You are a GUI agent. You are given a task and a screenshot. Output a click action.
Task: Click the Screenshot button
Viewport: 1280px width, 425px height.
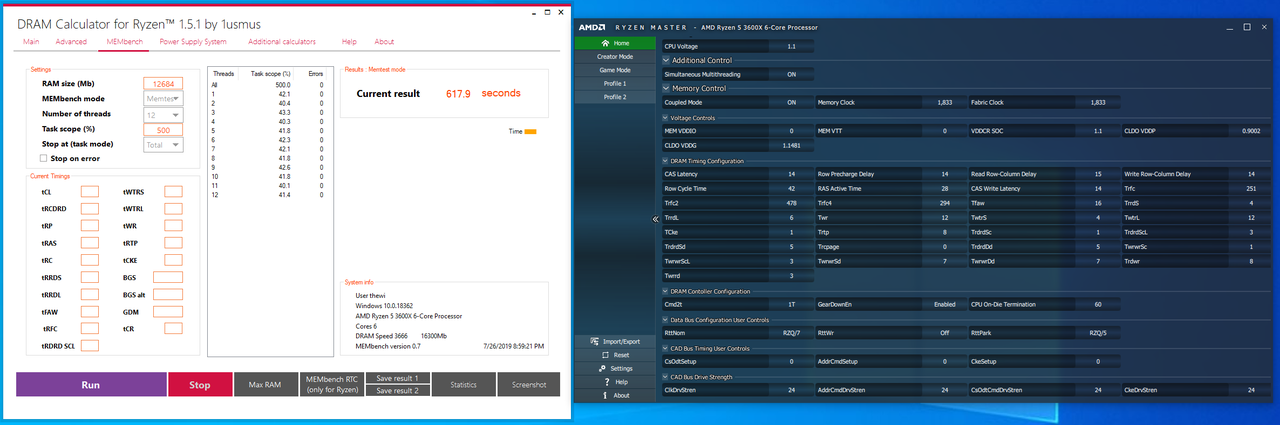click(x=529, y=384)
